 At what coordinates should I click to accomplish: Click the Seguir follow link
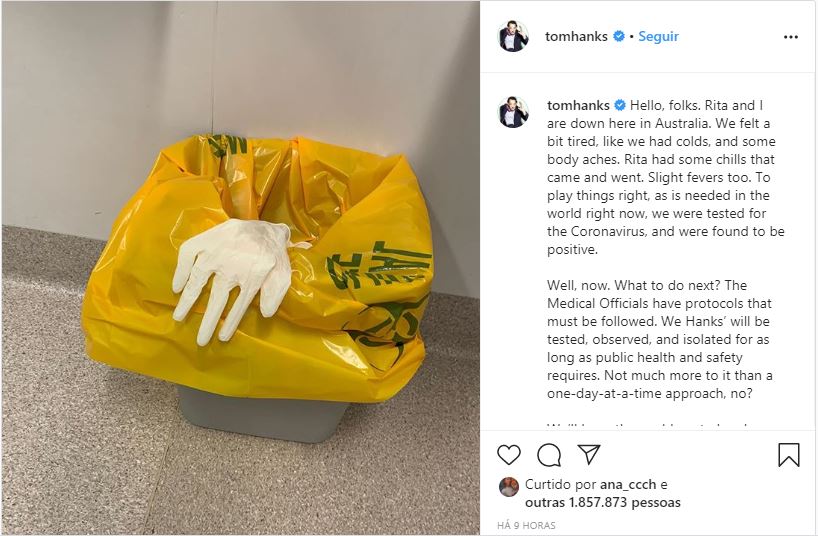pos(658,37)
